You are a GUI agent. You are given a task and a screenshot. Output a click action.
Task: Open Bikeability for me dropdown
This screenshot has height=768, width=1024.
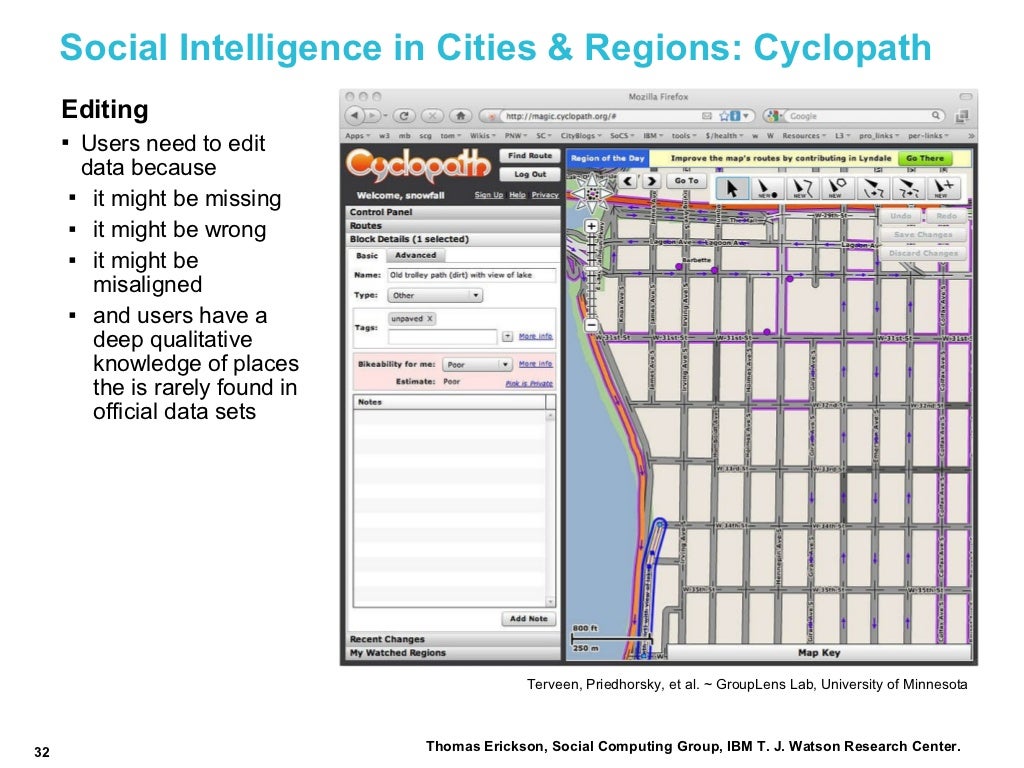(477, 364)
